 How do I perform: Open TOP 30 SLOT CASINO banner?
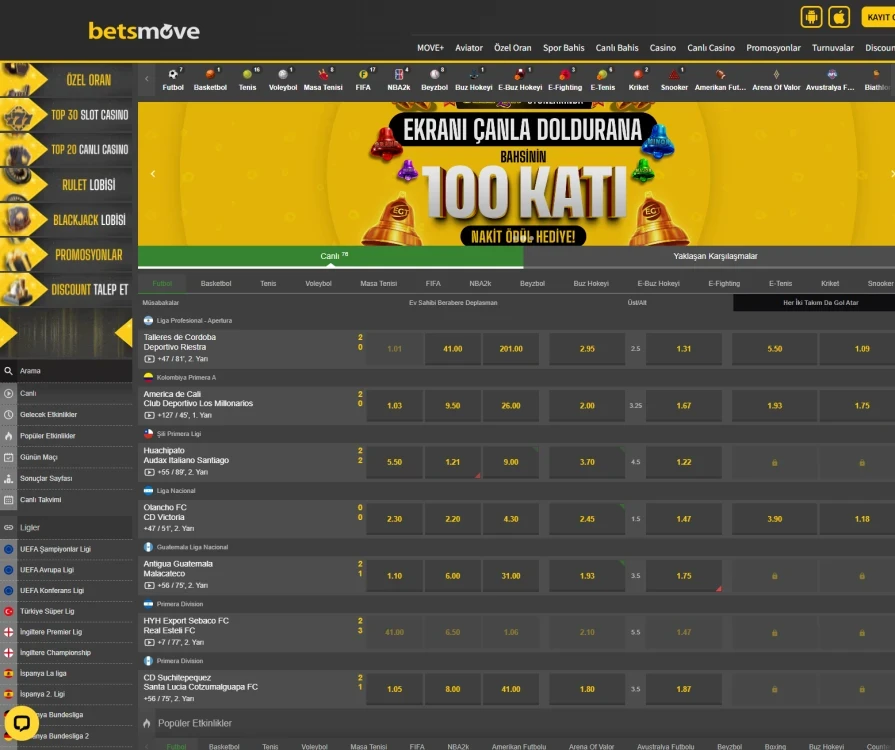66,115
